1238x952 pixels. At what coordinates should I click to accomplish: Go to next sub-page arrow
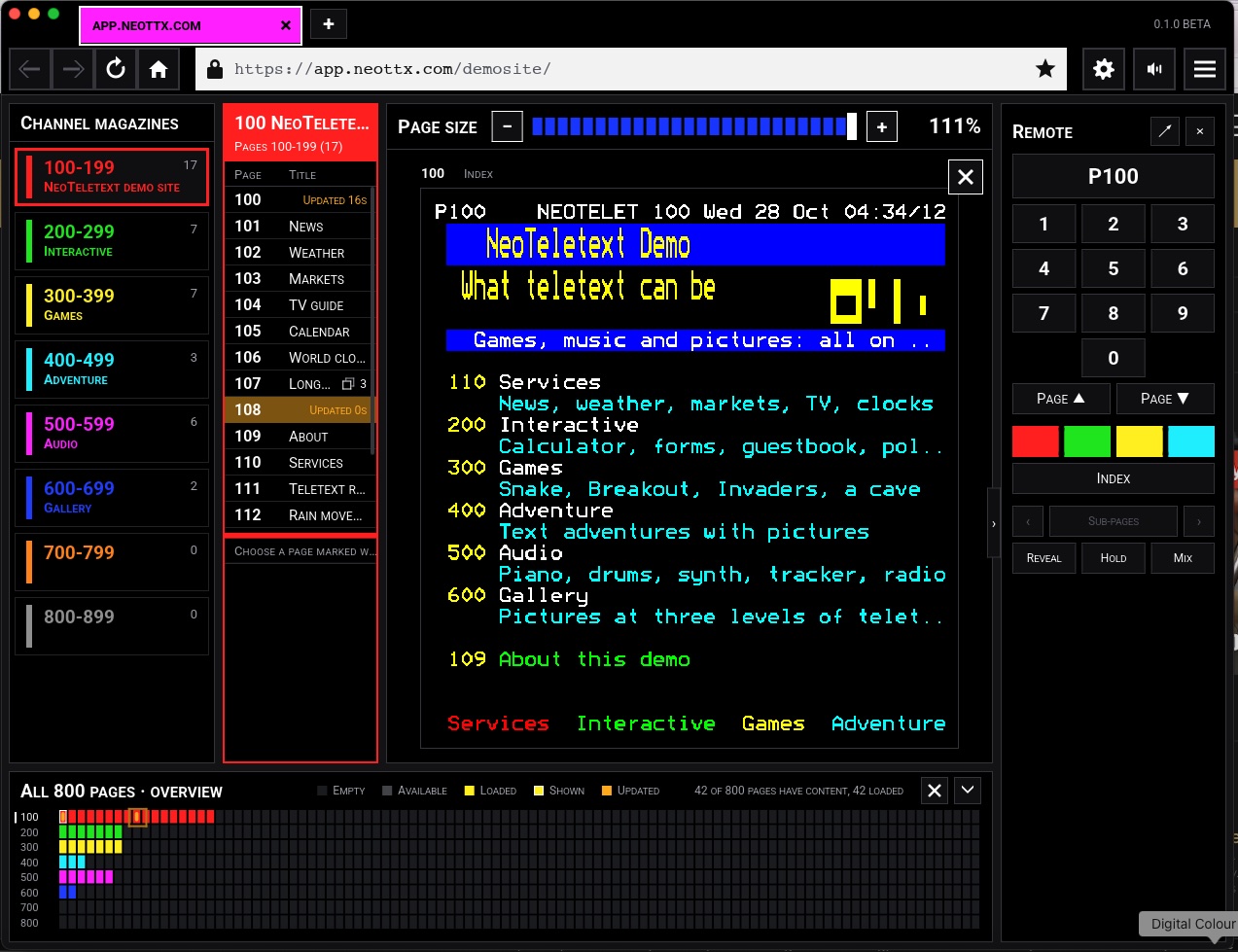1199,521
